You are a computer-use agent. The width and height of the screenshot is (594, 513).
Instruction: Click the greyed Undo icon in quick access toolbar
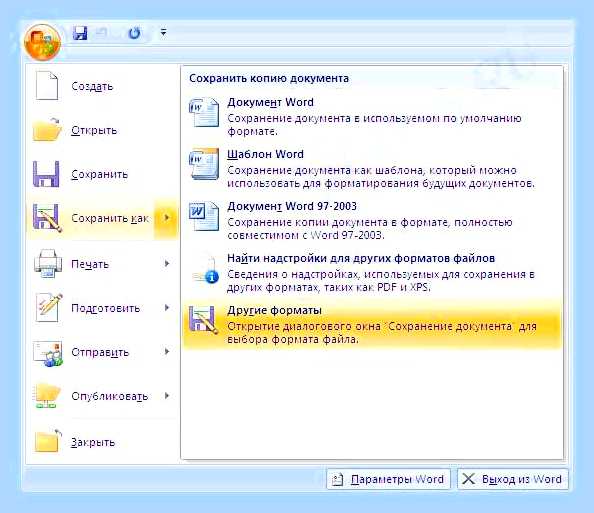point(102,33)
